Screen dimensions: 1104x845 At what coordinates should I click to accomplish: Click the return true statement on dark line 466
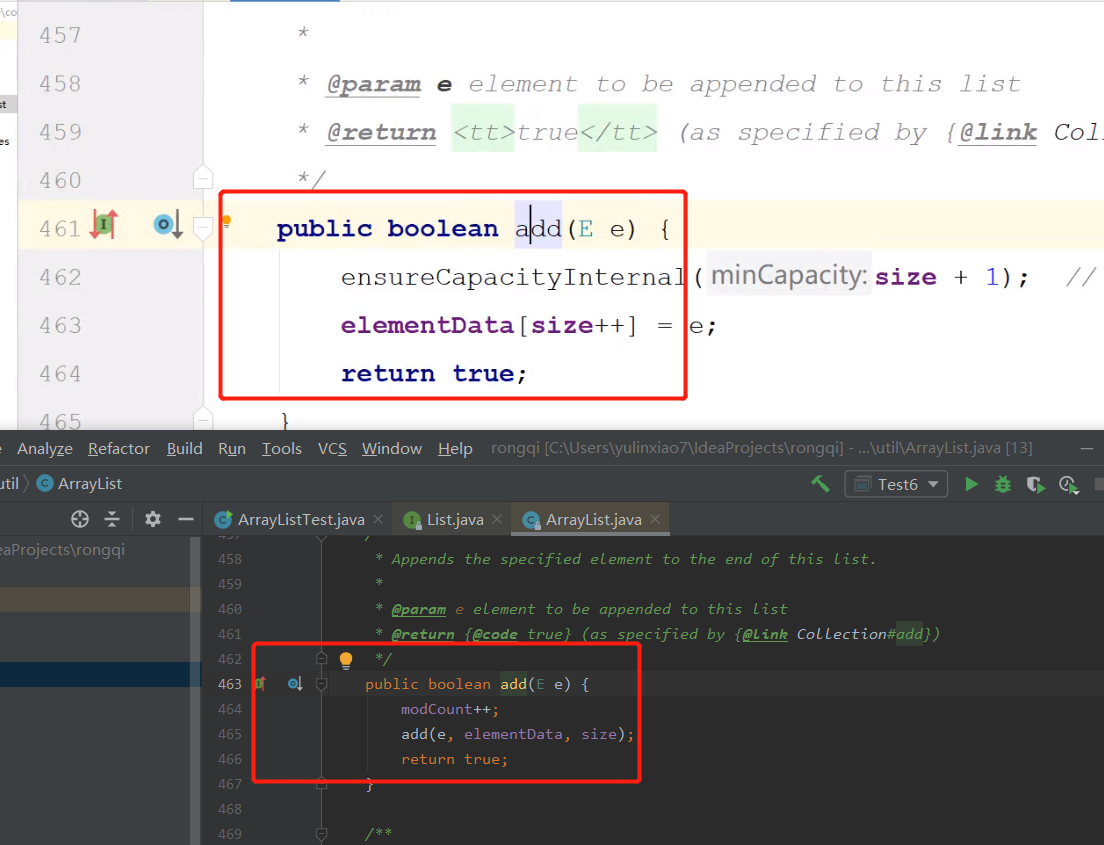coord(454,759)
